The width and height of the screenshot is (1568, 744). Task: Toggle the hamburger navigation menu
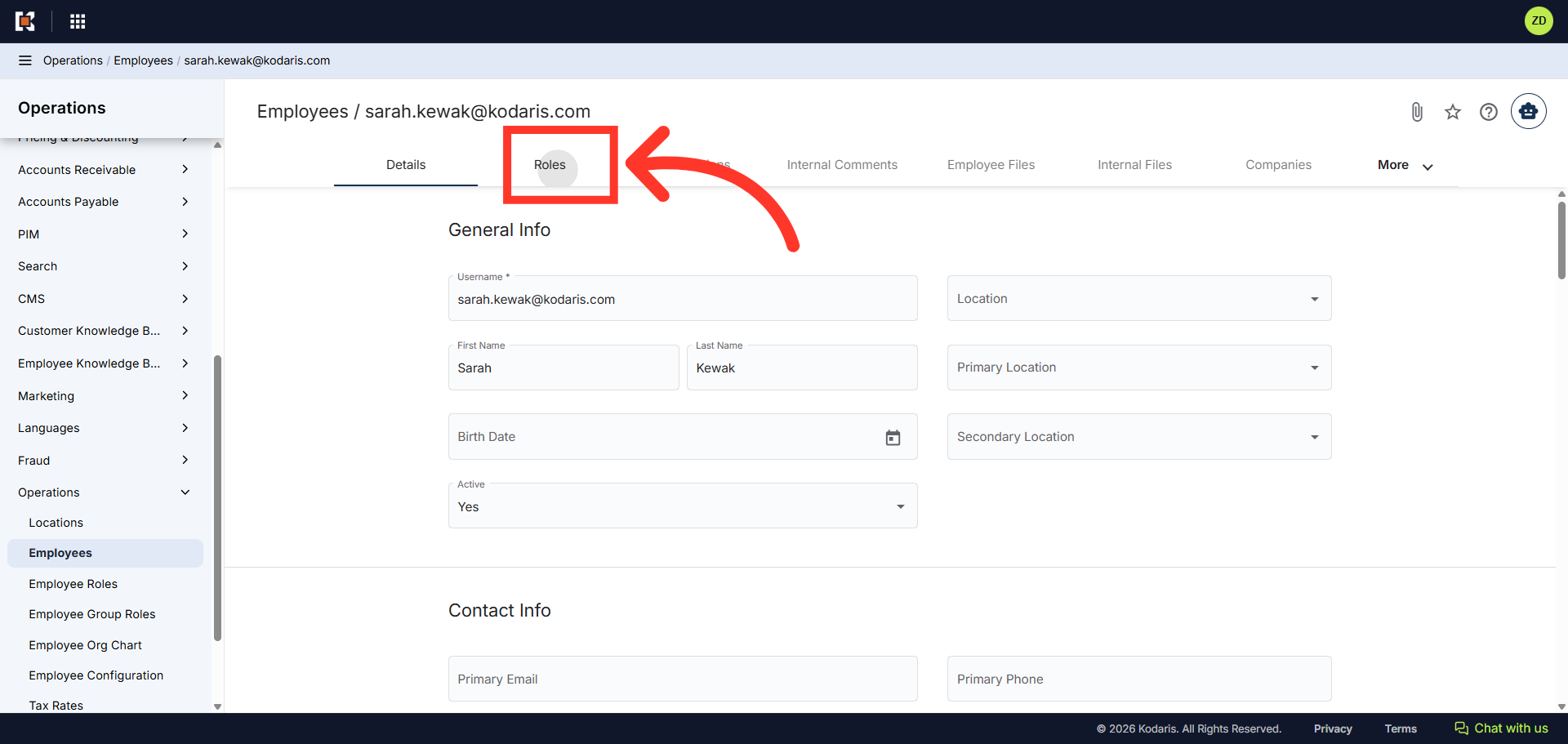25,60
